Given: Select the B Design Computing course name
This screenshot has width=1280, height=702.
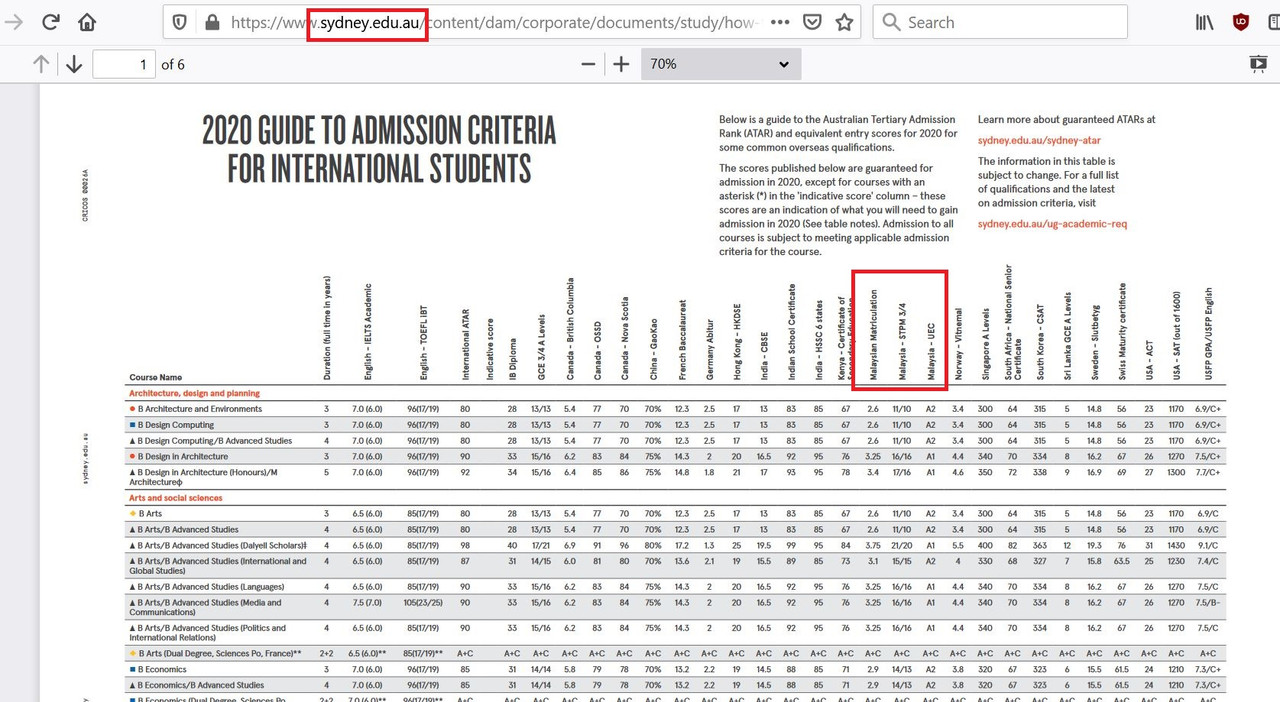Looking at the screenshot, I should (x=178, y=424).
